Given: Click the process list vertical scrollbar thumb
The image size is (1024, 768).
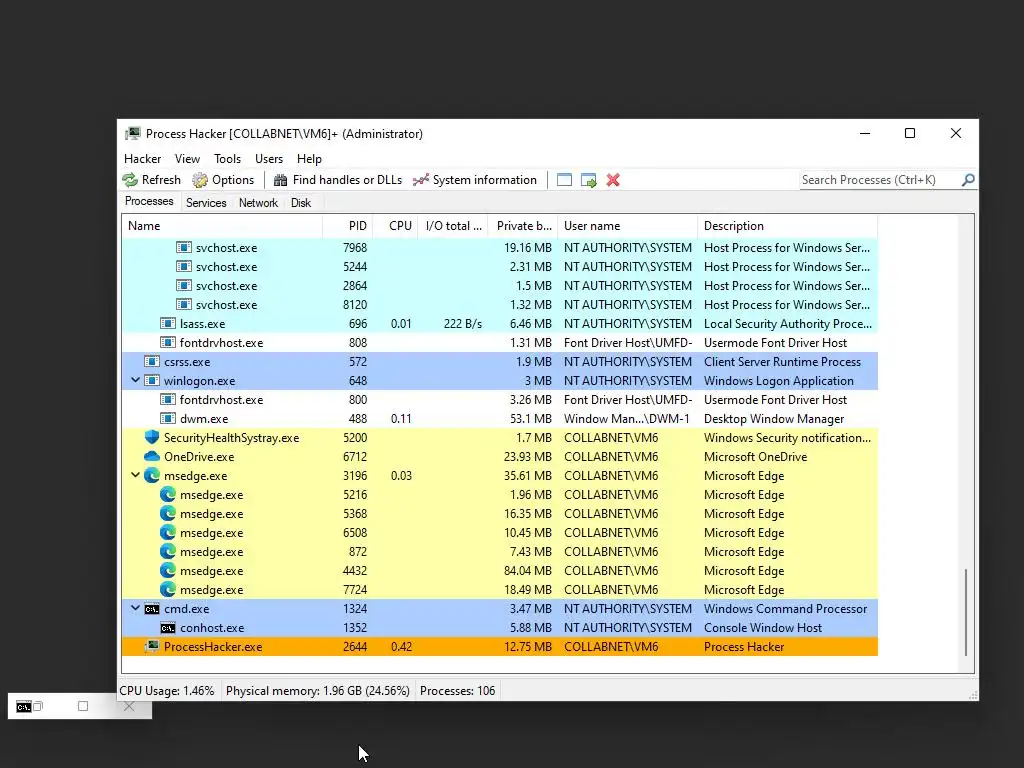Looking at the screenshot, I should point(965,612).
